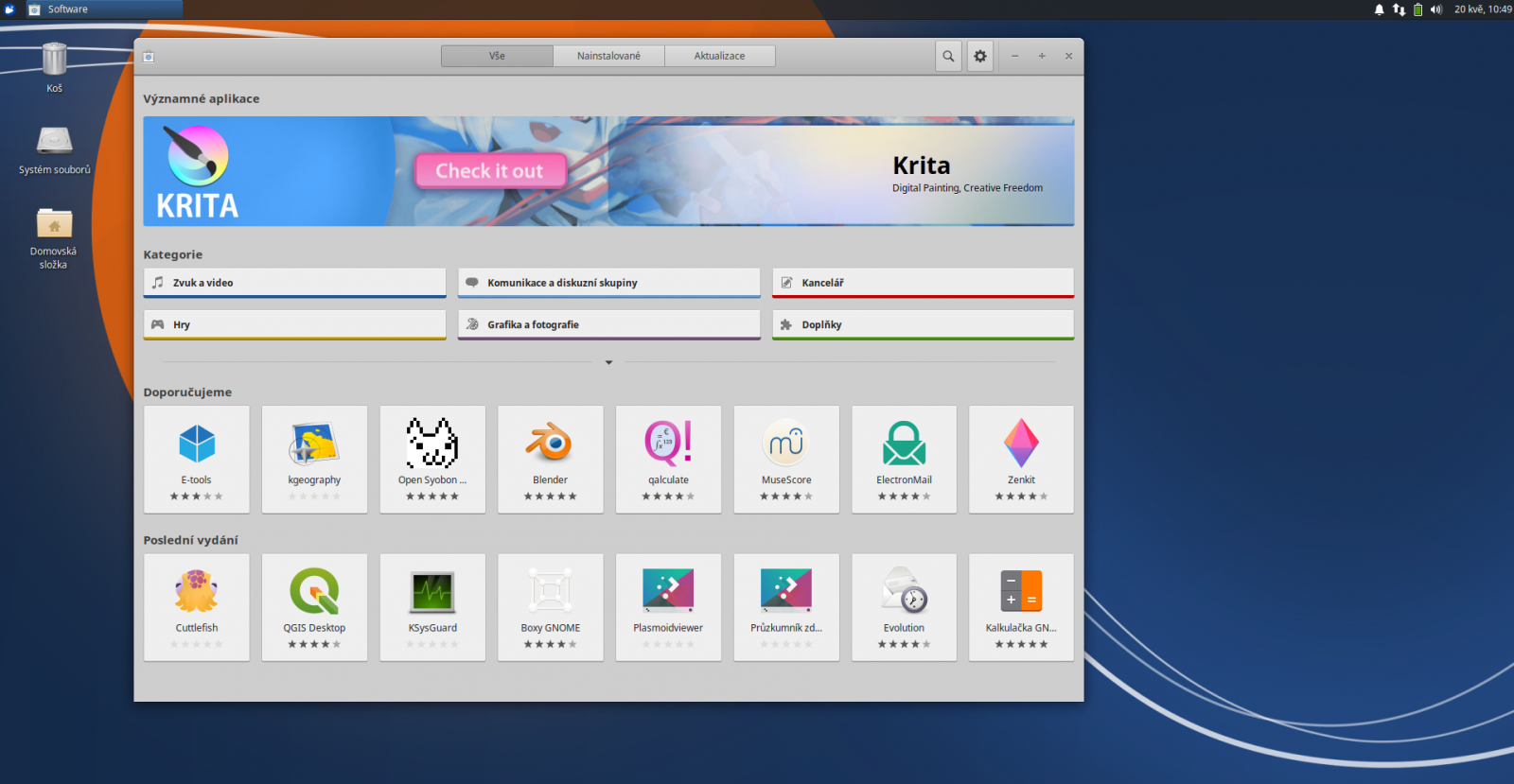Open the whisker menu icon in the panel

pos(9,9)
